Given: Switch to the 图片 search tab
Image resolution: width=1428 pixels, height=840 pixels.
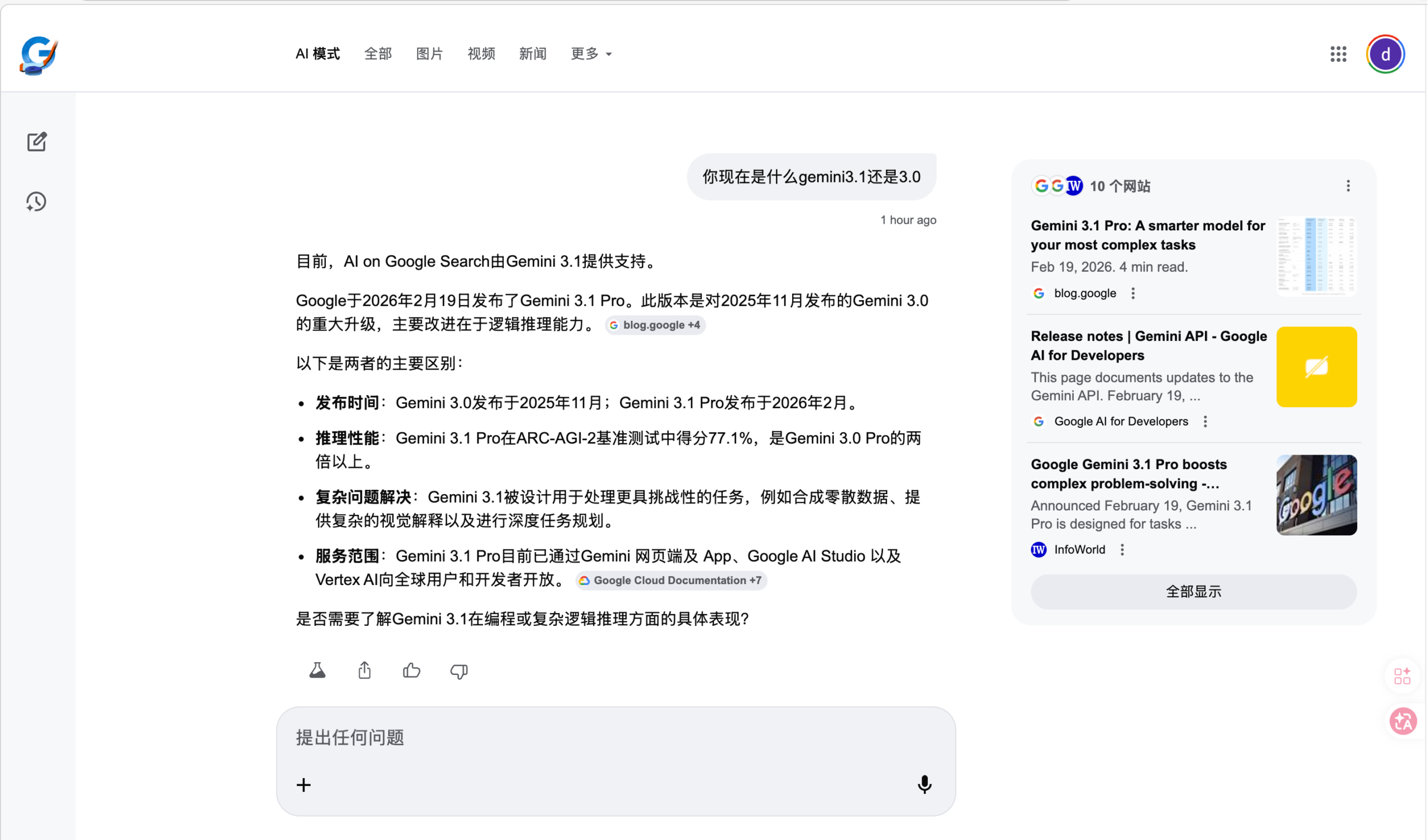Looking at the screenshot, I should tap(429, 54).
